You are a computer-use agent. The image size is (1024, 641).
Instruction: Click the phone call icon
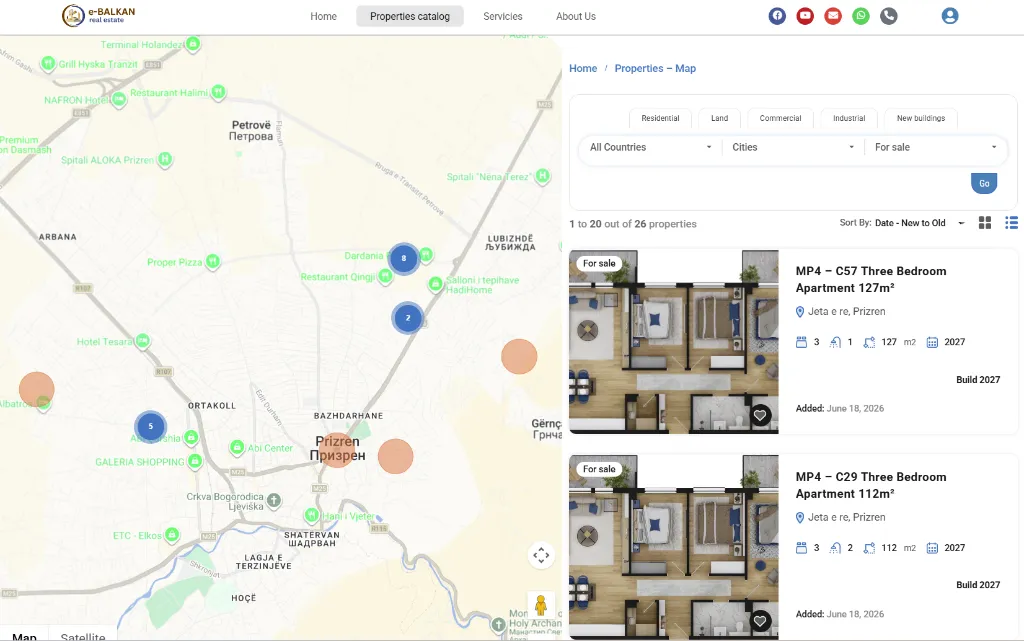pyautogui.click(x=888, y=16)
